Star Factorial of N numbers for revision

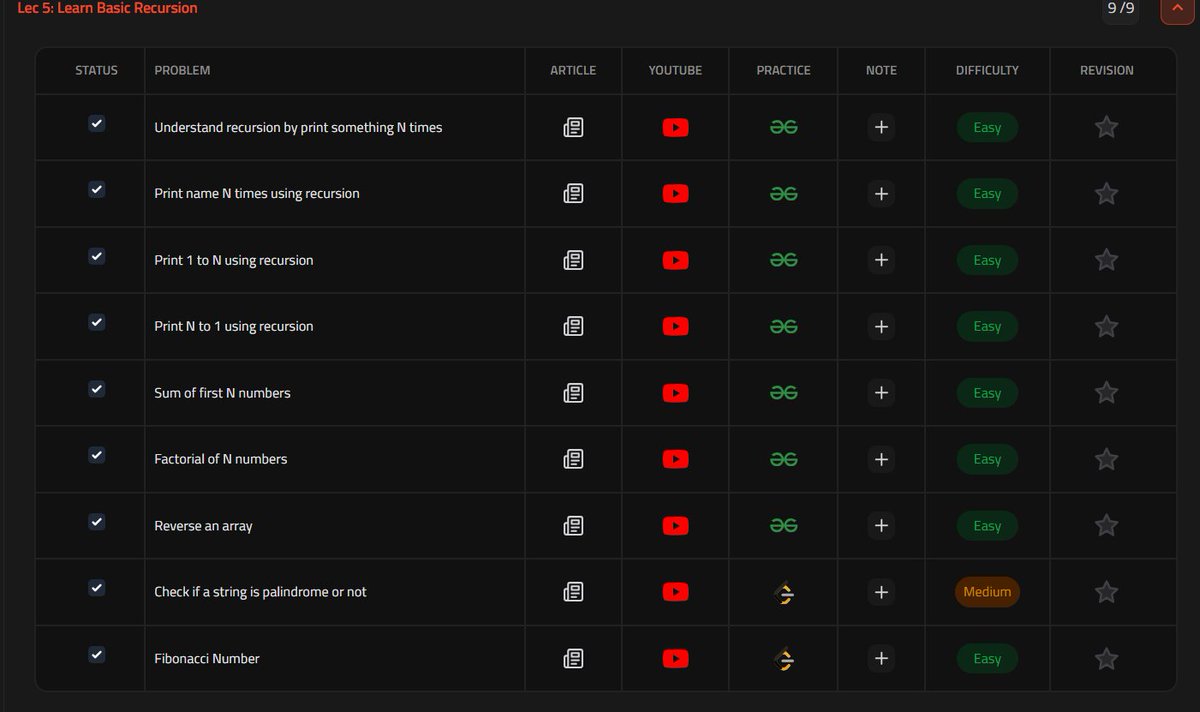[x=1106, y=459]
